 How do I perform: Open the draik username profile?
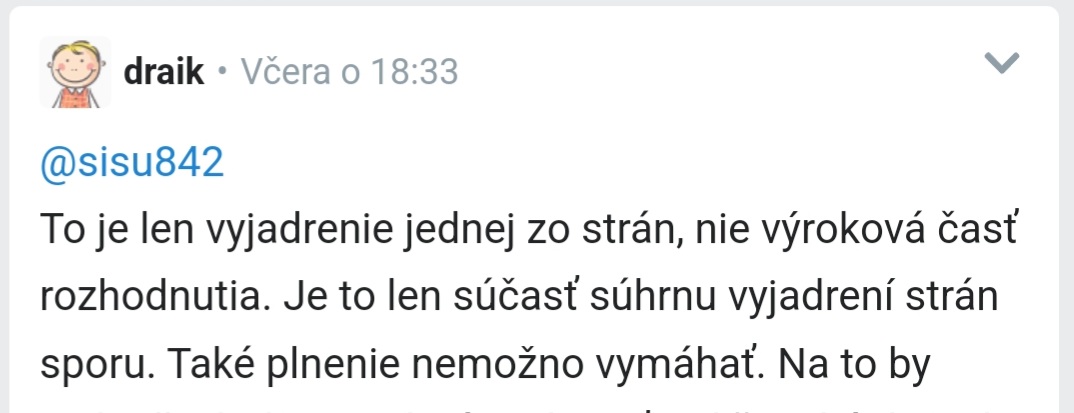pos(163,72)
